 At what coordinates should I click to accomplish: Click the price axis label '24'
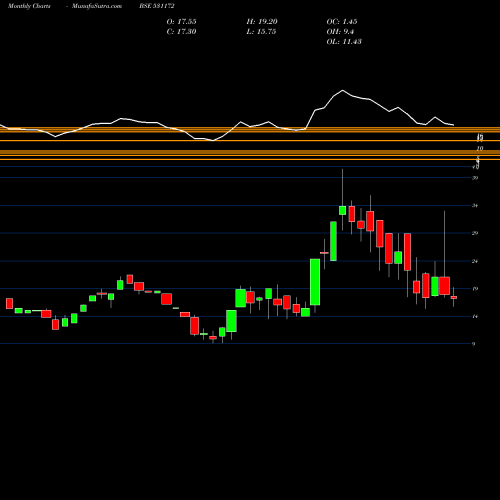475,261
